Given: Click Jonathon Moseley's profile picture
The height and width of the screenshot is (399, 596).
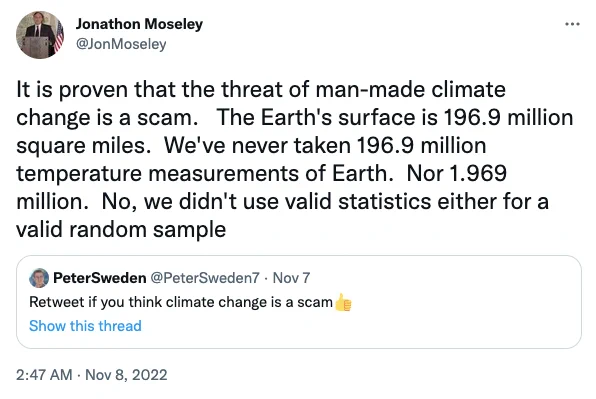Looking at the screenshot, I should (x=40, y=35).
